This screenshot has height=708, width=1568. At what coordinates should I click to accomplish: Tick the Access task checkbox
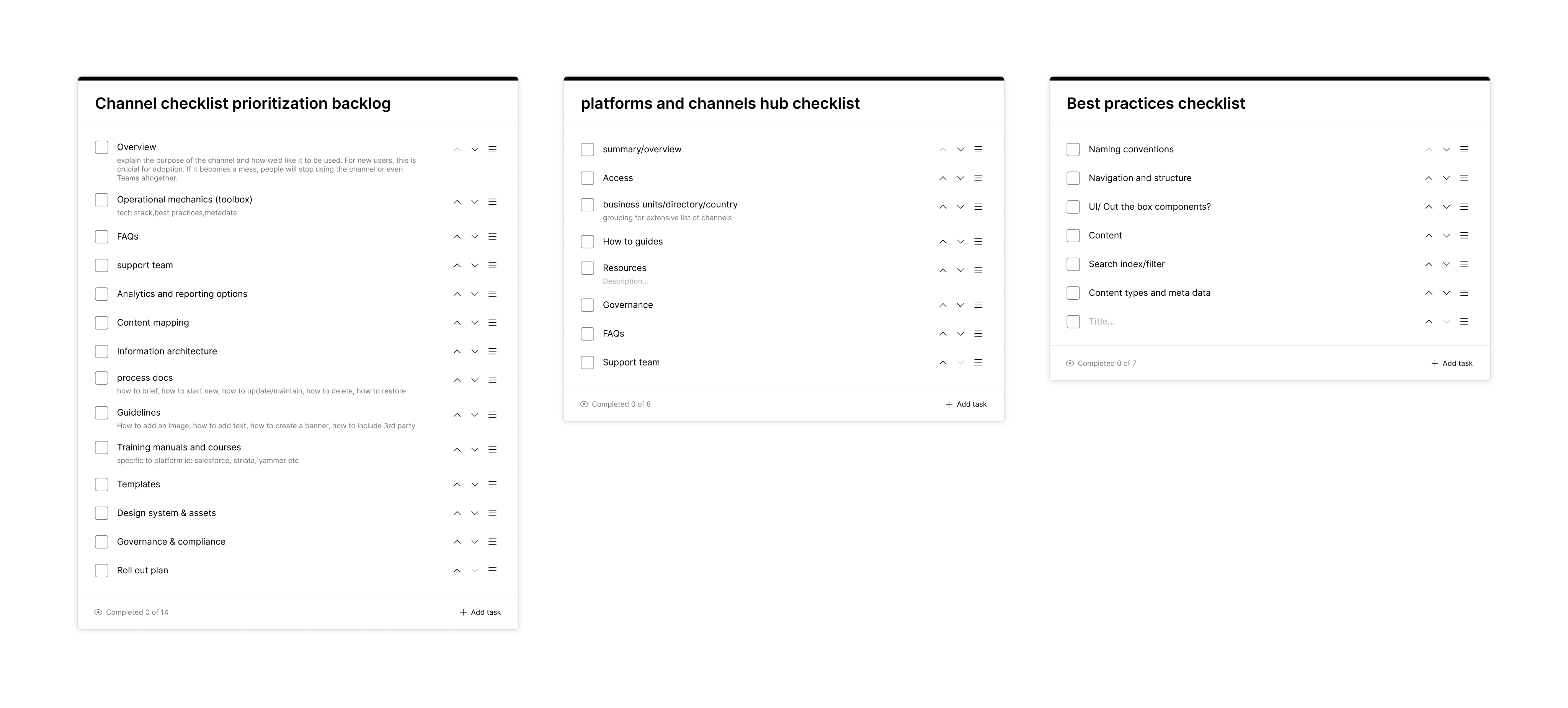click(587, 178)
